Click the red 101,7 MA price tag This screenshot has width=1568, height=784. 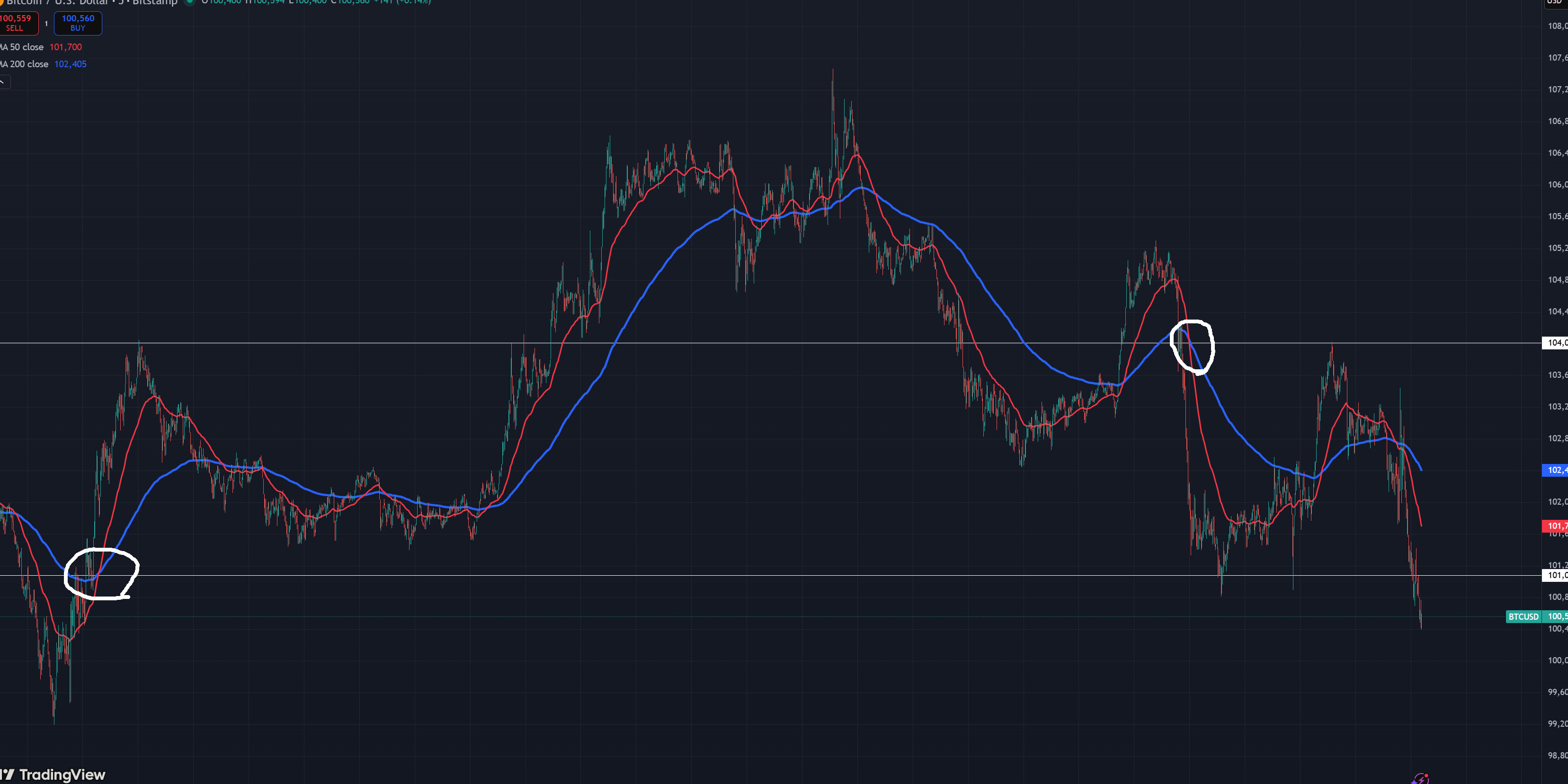[x=1555, y=526]
